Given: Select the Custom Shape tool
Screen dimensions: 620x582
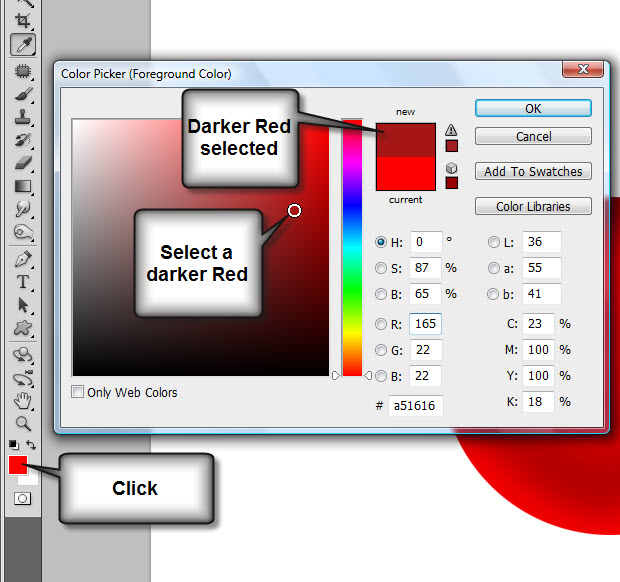Looking at the screenshot, I should click(23, 328).
